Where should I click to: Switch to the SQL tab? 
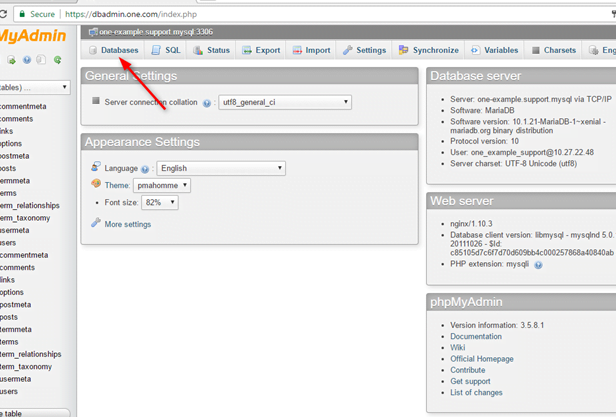[166, 50]
